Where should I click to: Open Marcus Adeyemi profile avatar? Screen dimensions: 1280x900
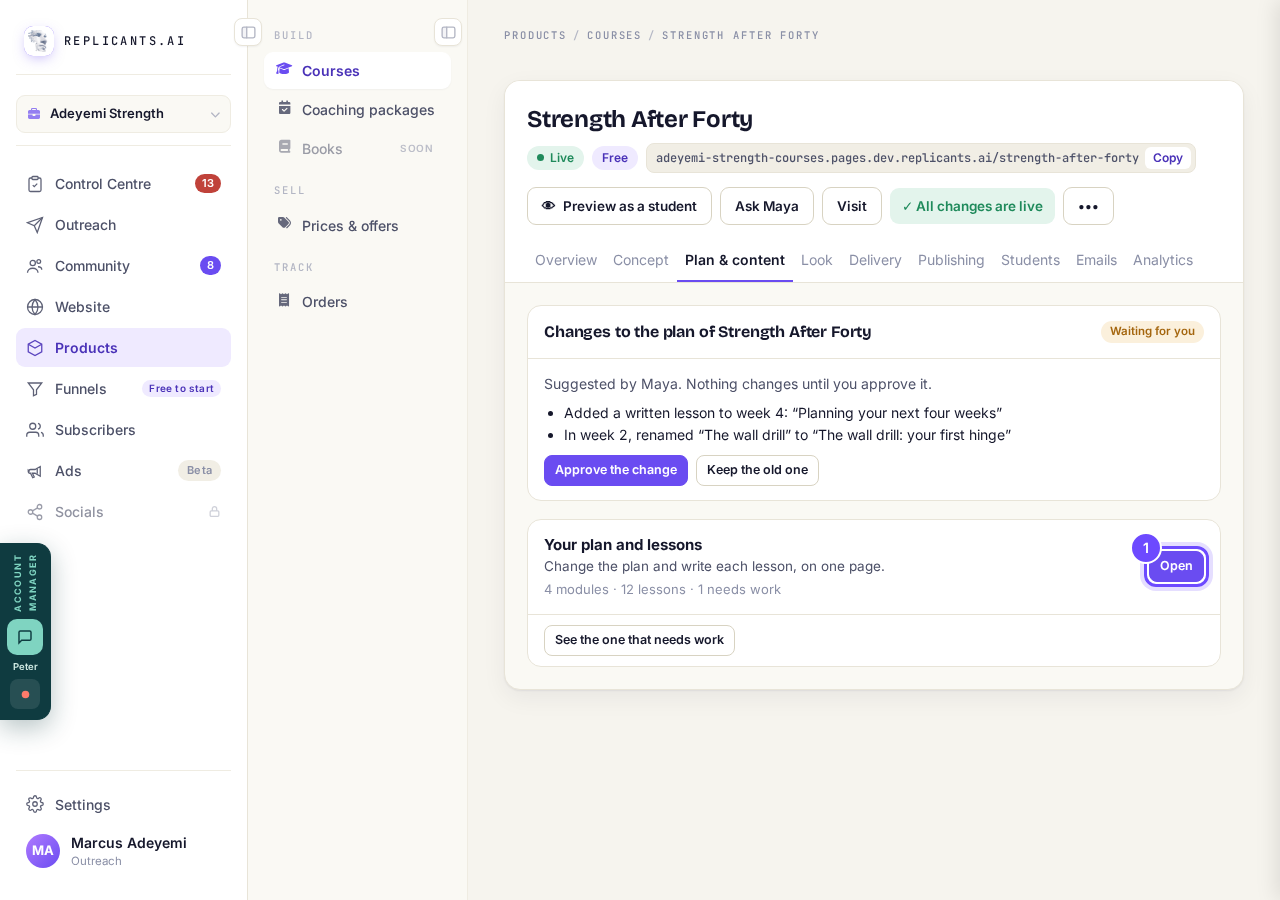[43, 851]
